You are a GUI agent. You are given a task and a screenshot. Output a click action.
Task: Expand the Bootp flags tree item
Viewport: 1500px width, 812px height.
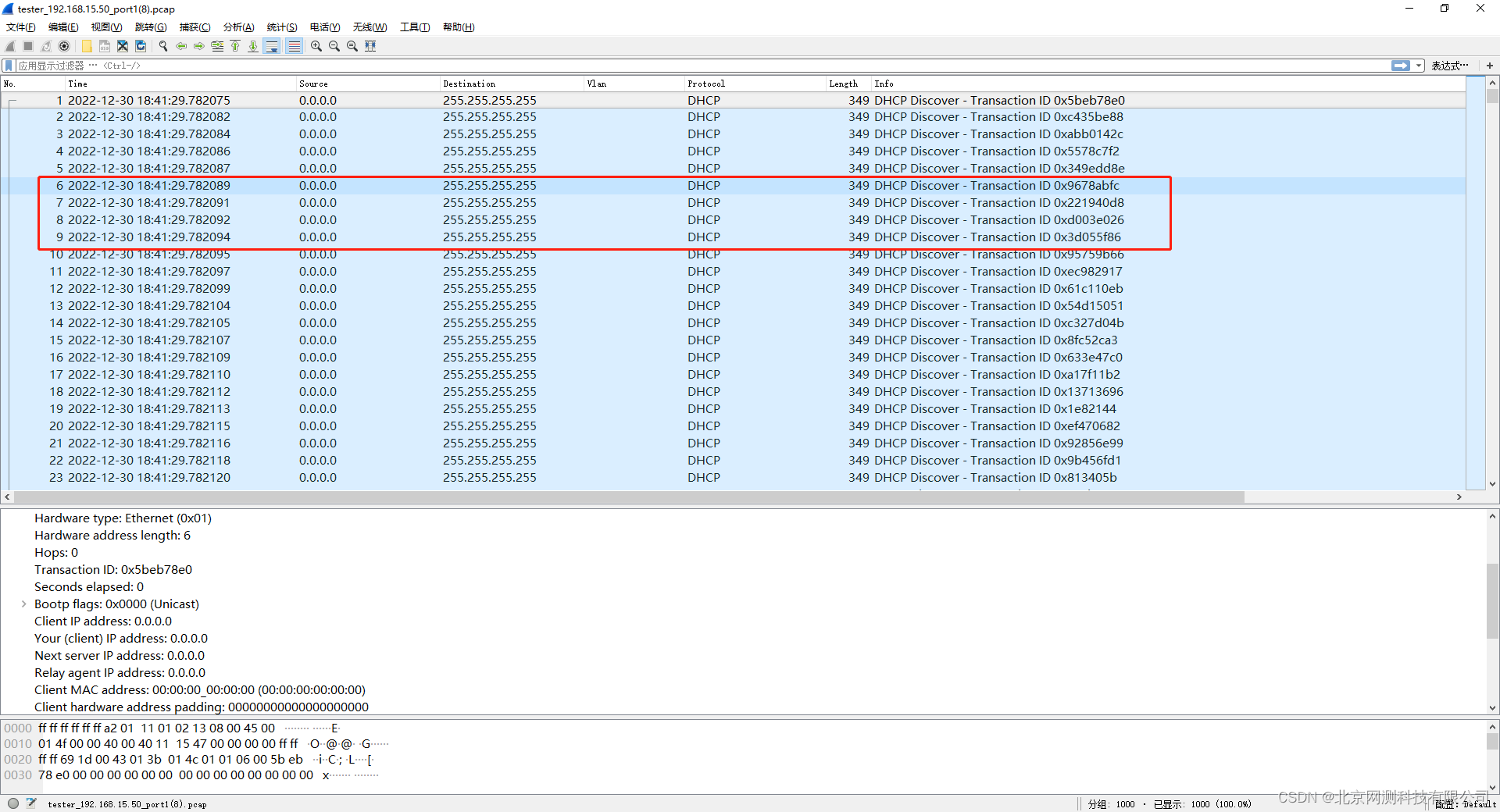23,604
